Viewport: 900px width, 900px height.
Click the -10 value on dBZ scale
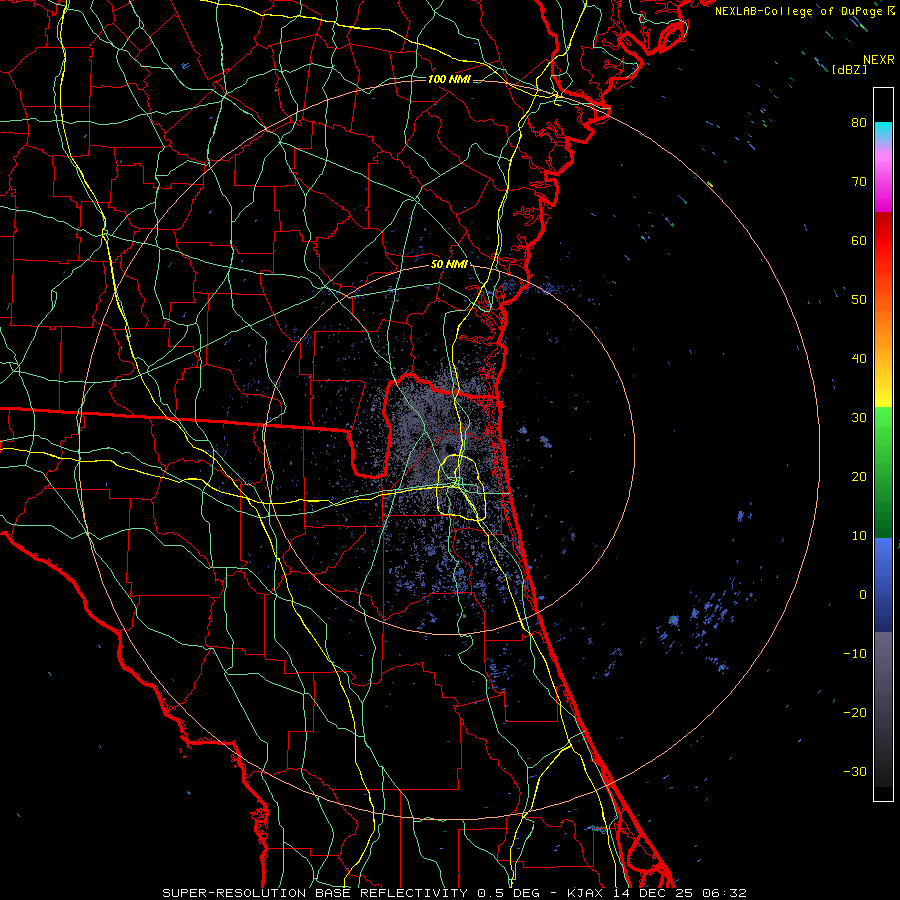click(855, 654)
